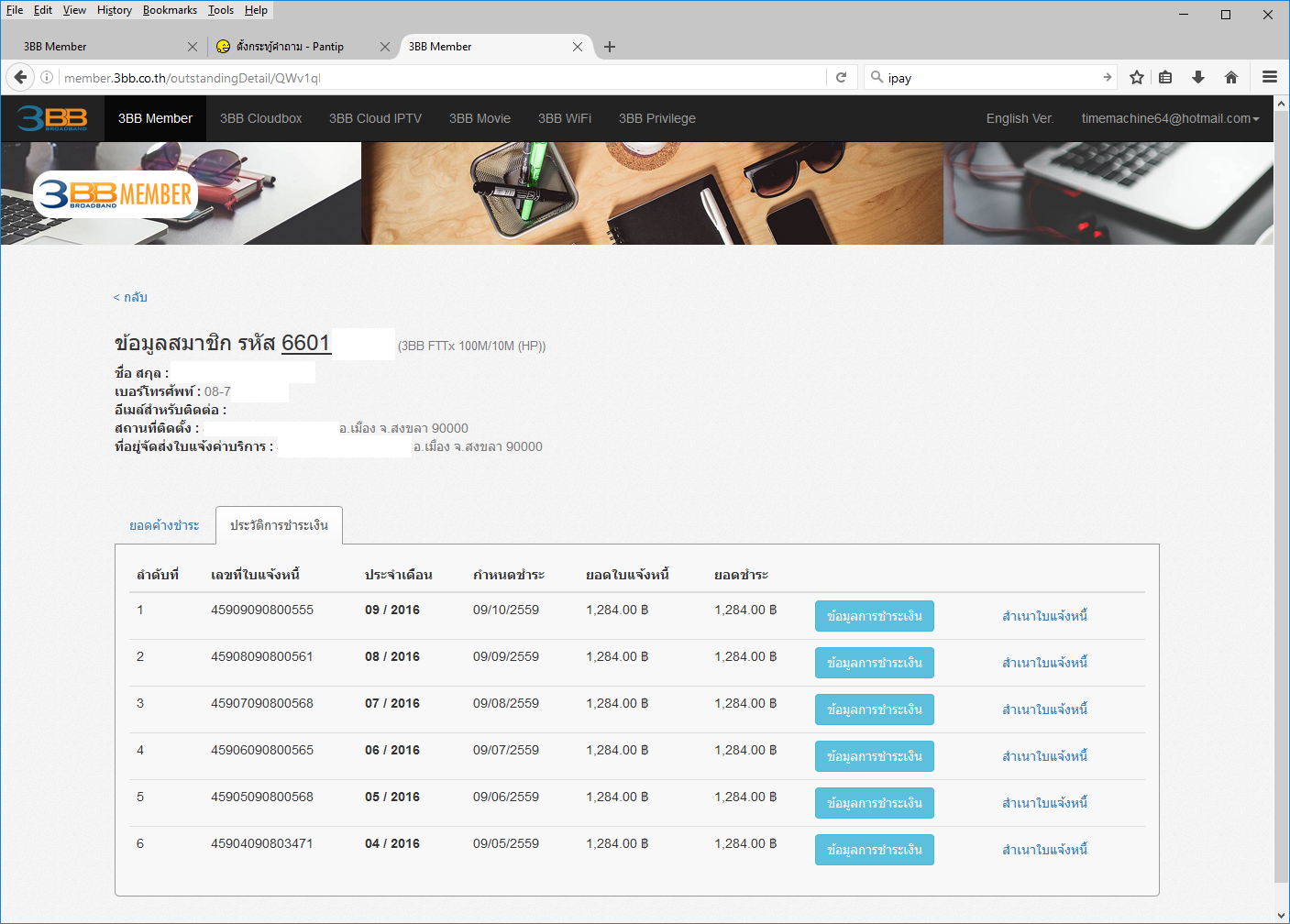Screen dimensions: 1290x924
Task: Open the Tools menu
Action: click(221, 10)
